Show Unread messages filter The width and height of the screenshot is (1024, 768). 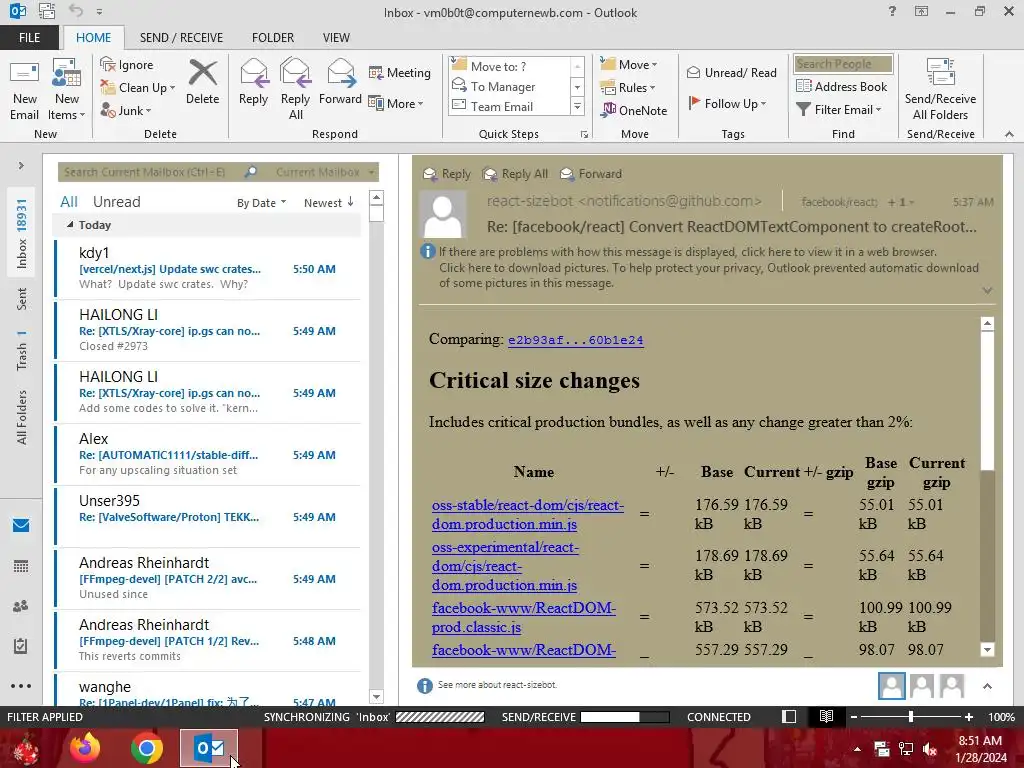pos(116,202)
